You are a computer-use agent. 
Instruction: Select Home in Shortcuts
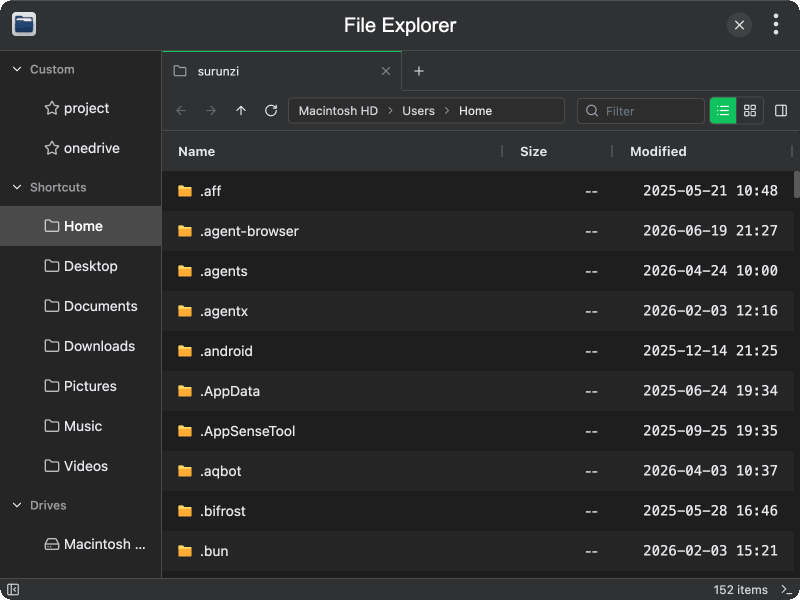click(x=81, y=226)
